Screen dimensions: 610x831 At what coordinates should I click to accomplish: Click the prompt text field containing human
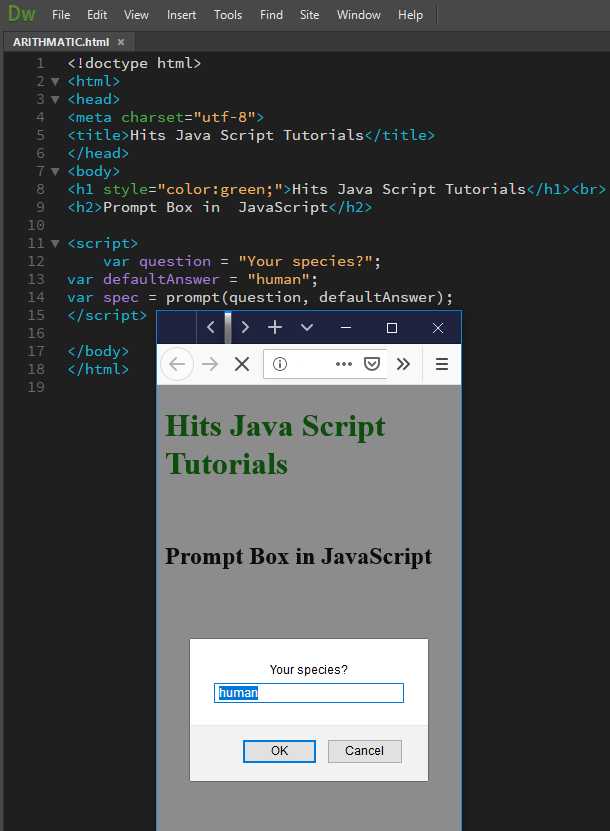click(x=309, y=693)
